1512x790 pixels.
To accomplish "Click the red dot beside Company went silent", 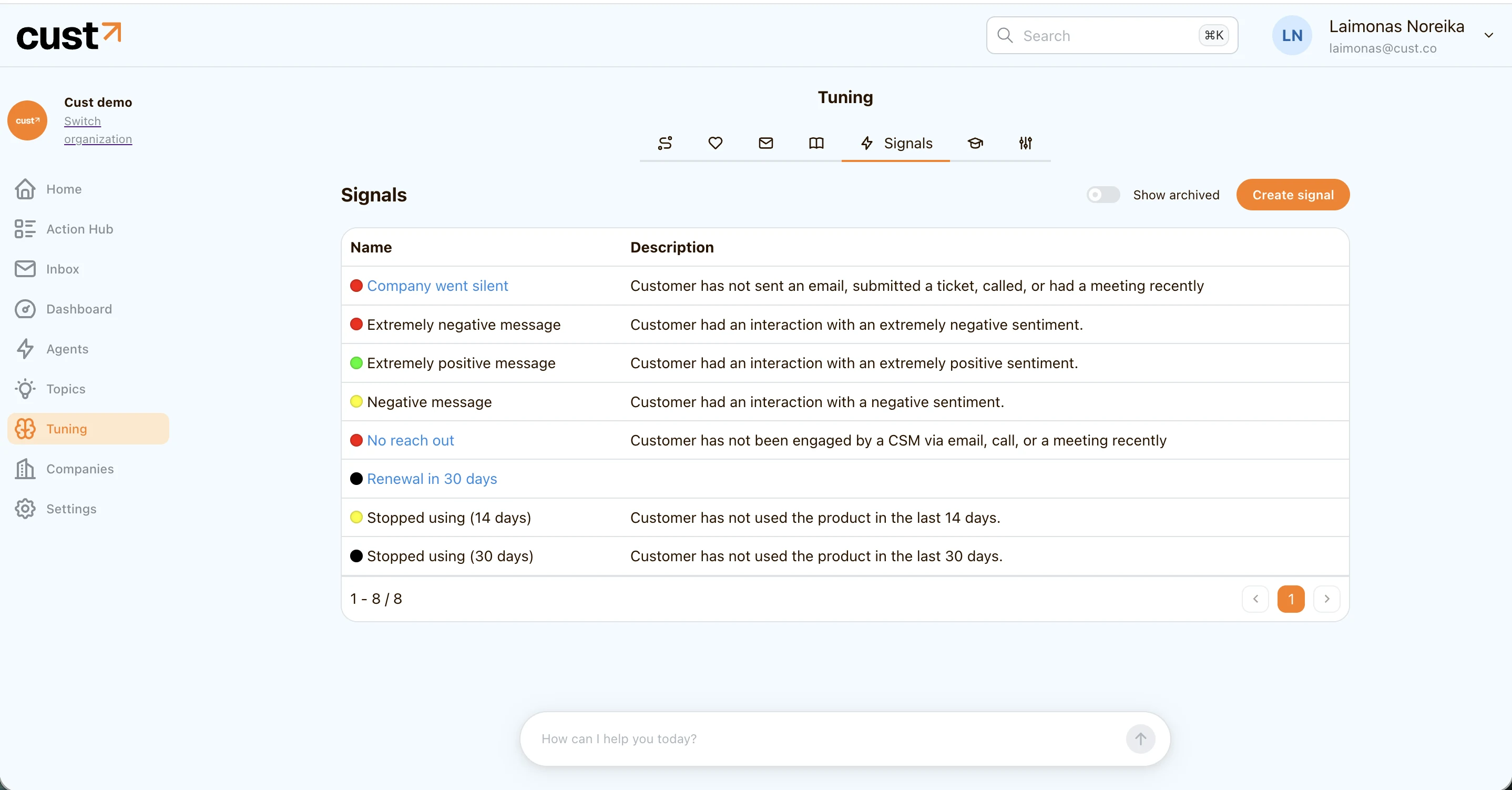I will pos(356,286).
